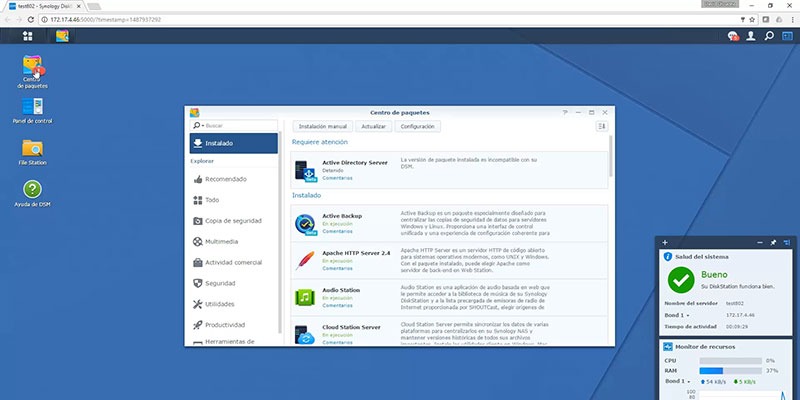Click Requiere atención section heading

click(x=320, y=142)
